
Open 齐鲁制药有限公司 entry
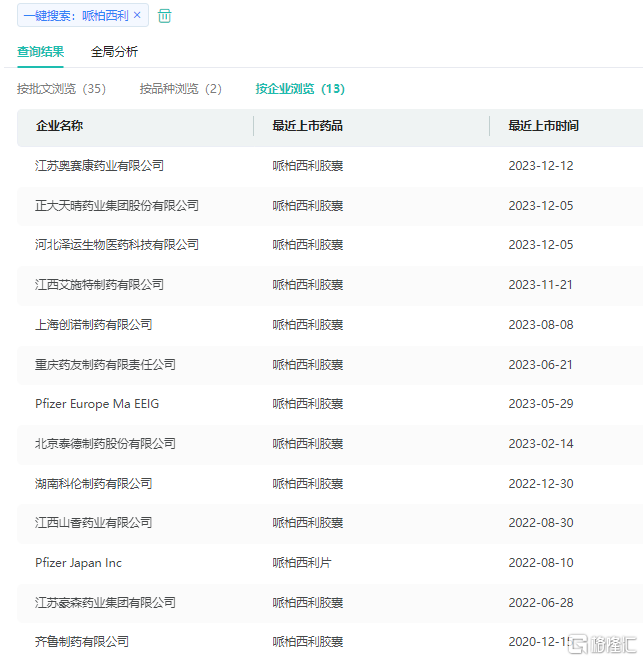[82, 642]
